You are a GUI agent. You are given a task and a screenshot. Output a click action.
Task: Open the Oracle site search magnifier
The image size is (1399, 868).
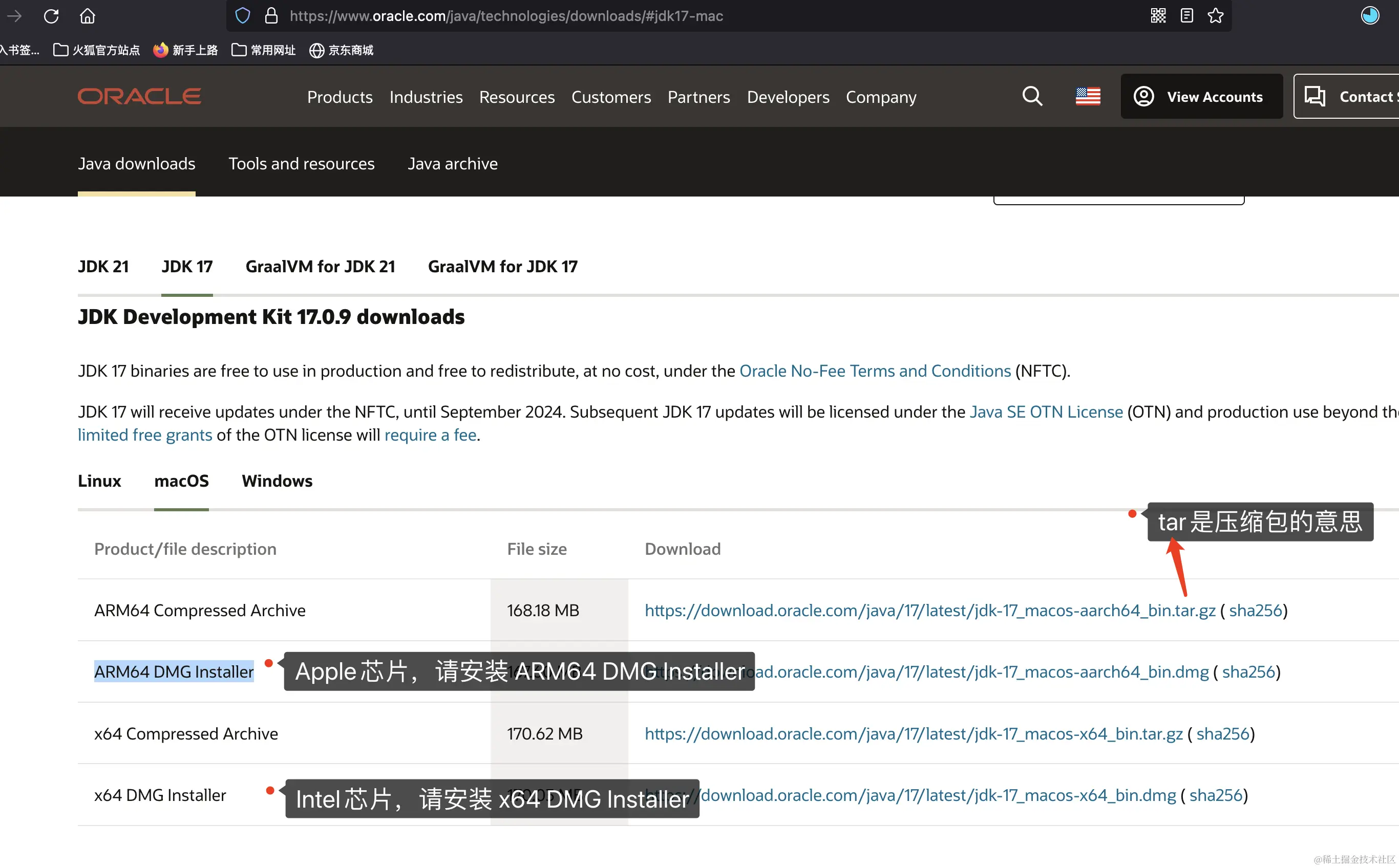pyautogui.click(x=1032, y=96)
